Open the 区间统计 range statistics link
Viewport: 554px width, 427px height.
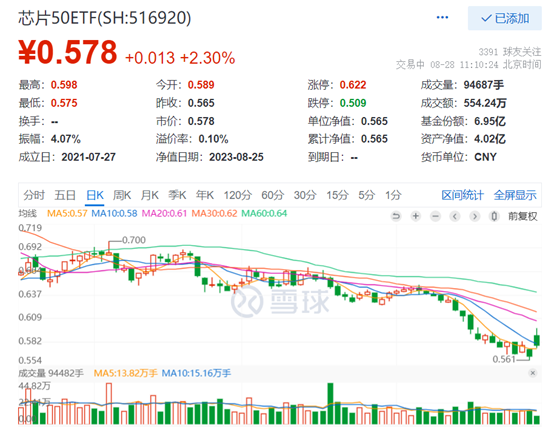(x=462, y=195)
